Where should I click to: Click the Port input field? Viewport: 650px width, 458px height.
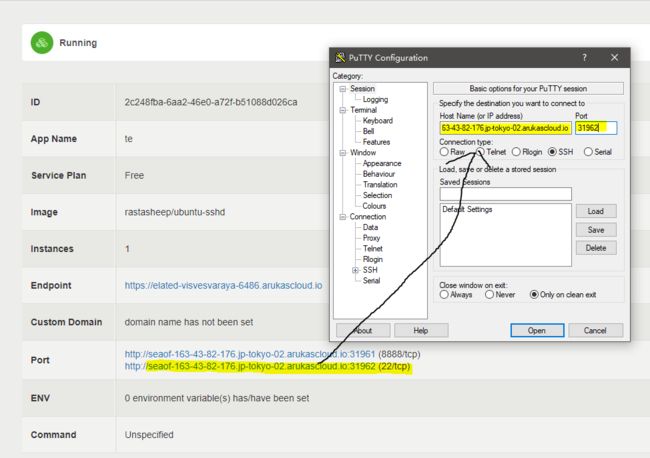596,128
